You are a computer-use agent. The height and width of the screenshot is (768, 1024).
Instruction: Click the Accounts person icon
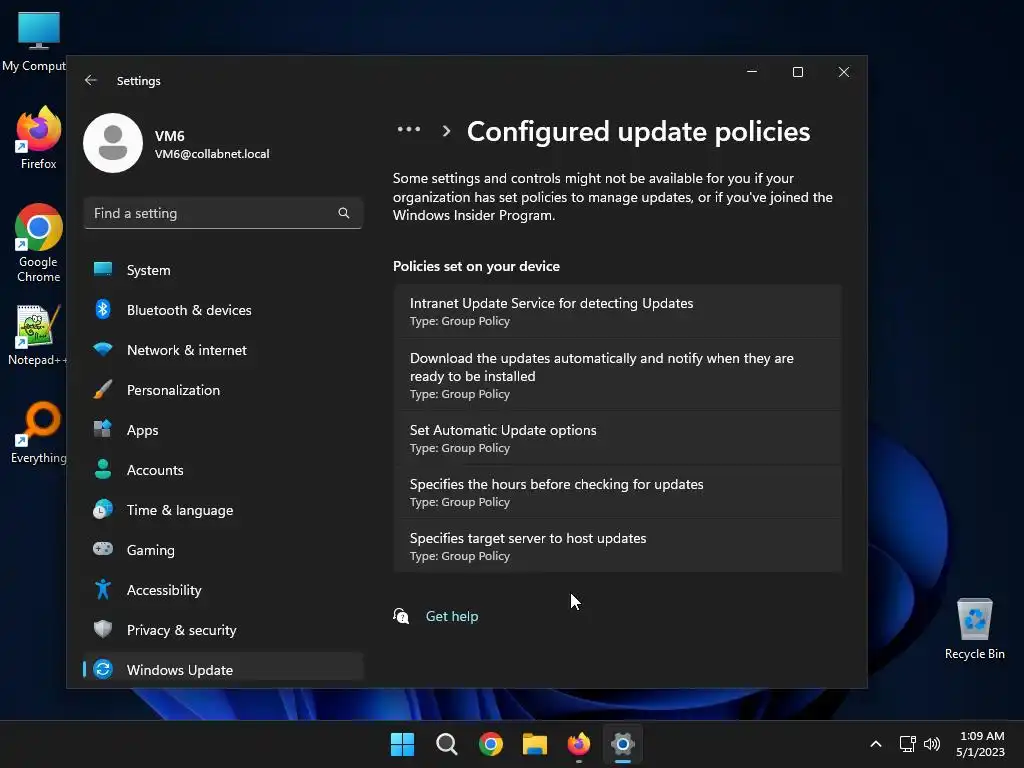click(x=103, y=469)
